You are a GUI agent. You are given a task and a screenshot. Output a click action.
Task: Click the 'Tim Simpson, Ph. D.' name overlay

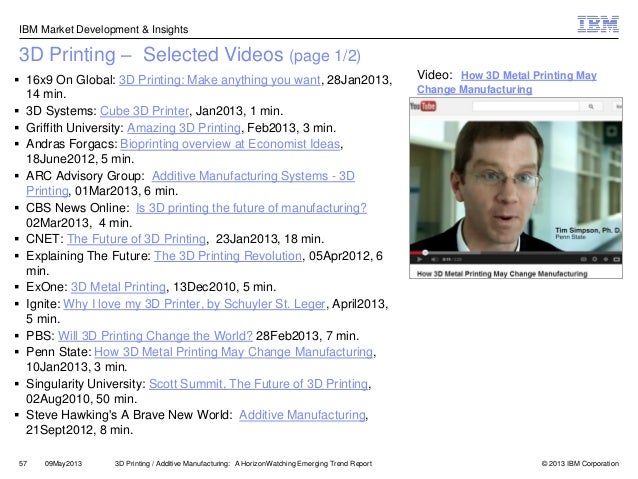(x=588, y=230)
